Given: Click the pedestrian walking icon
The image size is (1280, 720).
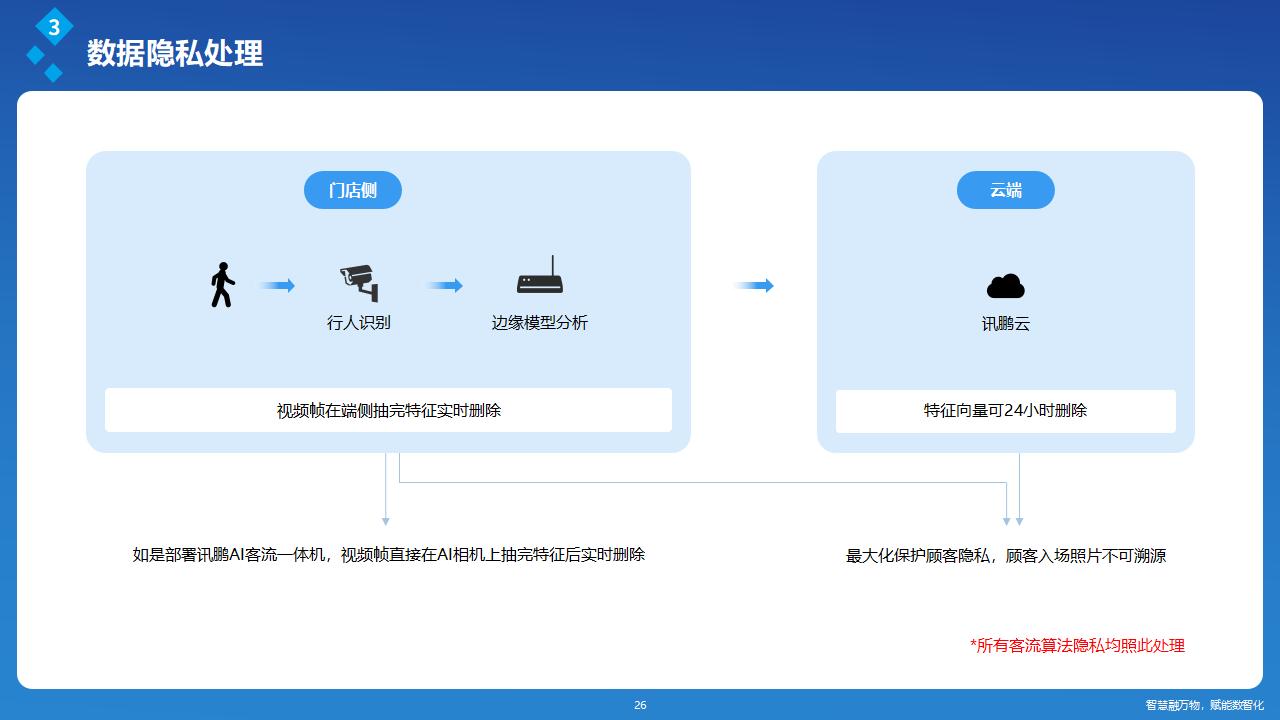Looking at the screenshot, I should [x=222, y=285].
